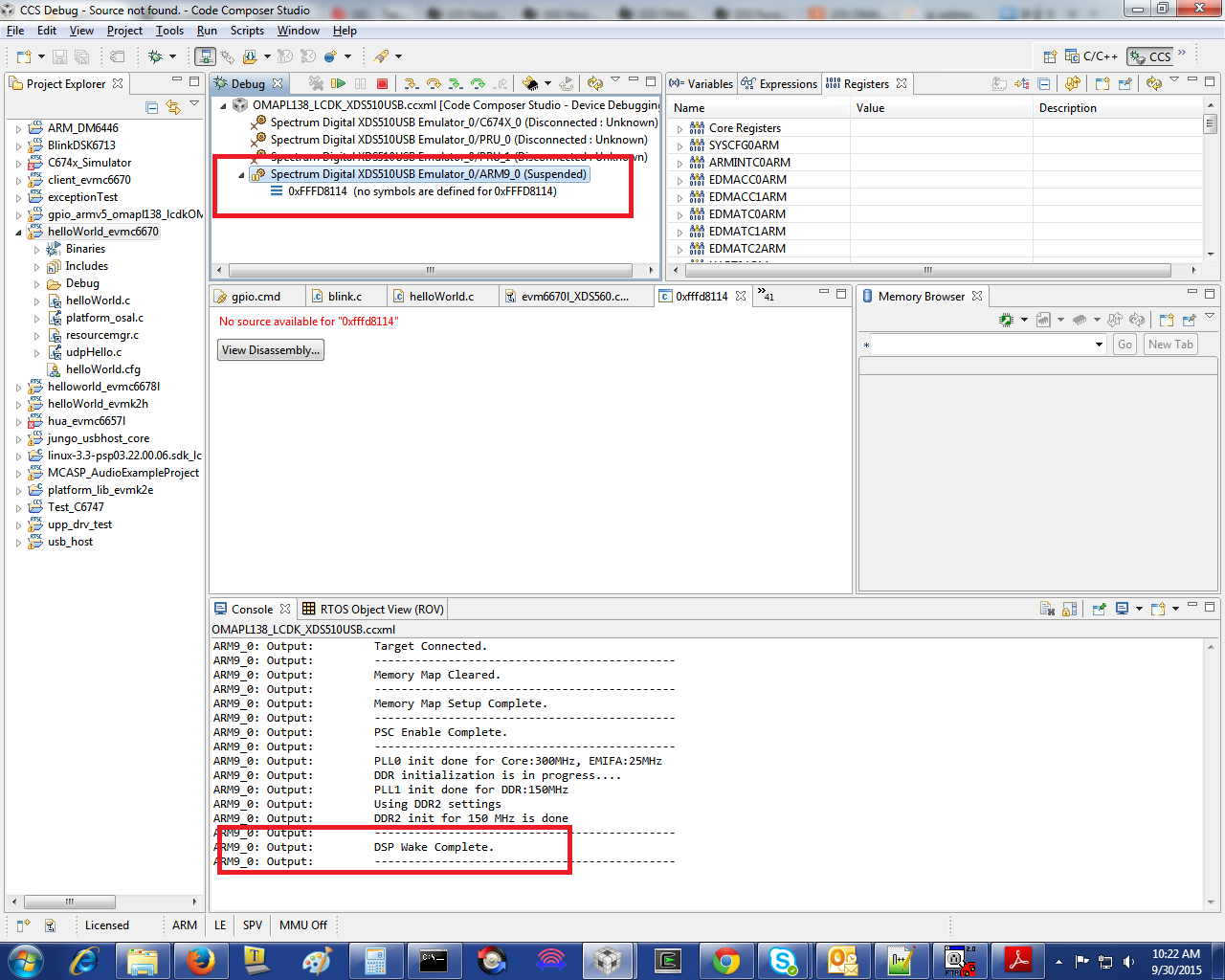
Task: Switch to the Expressions tab
Action: pos(779,84)
